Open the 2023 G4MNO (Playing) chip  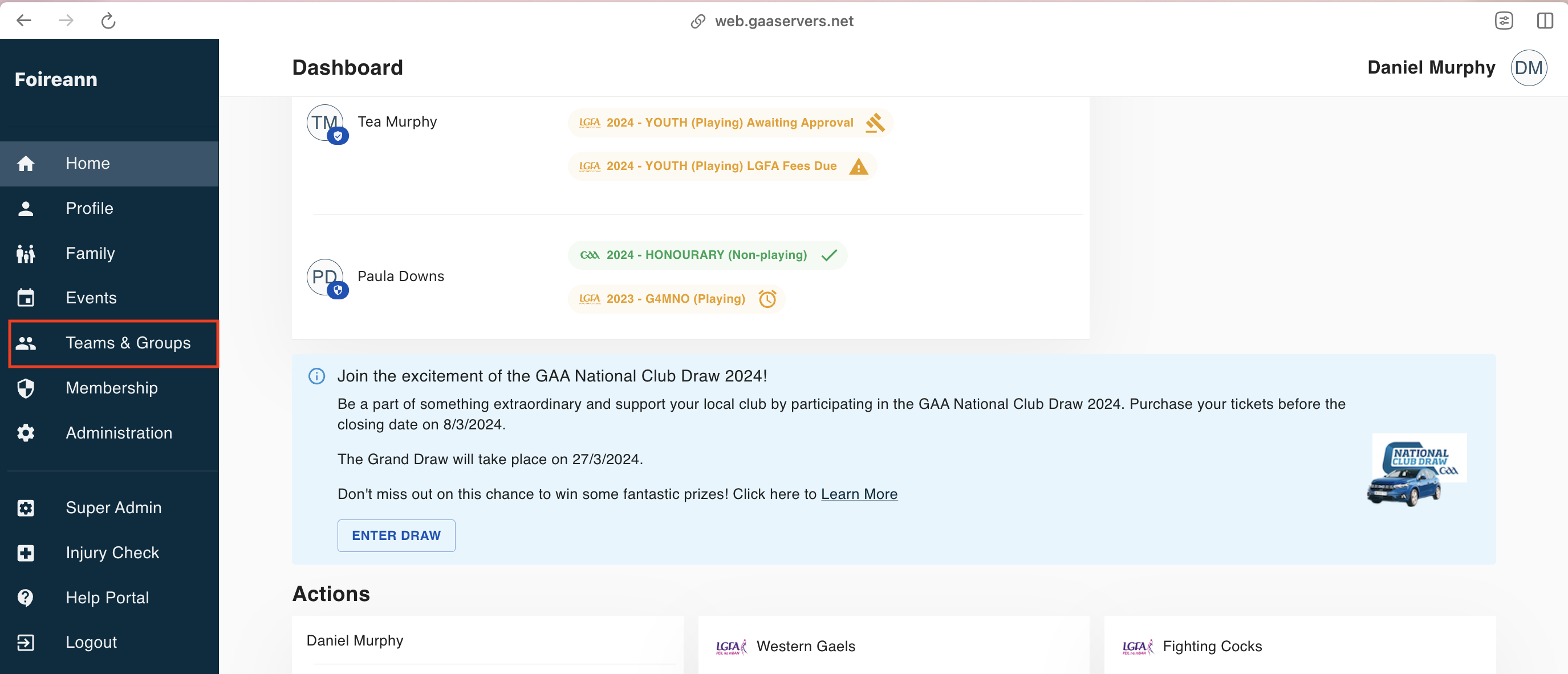(676, 299)
